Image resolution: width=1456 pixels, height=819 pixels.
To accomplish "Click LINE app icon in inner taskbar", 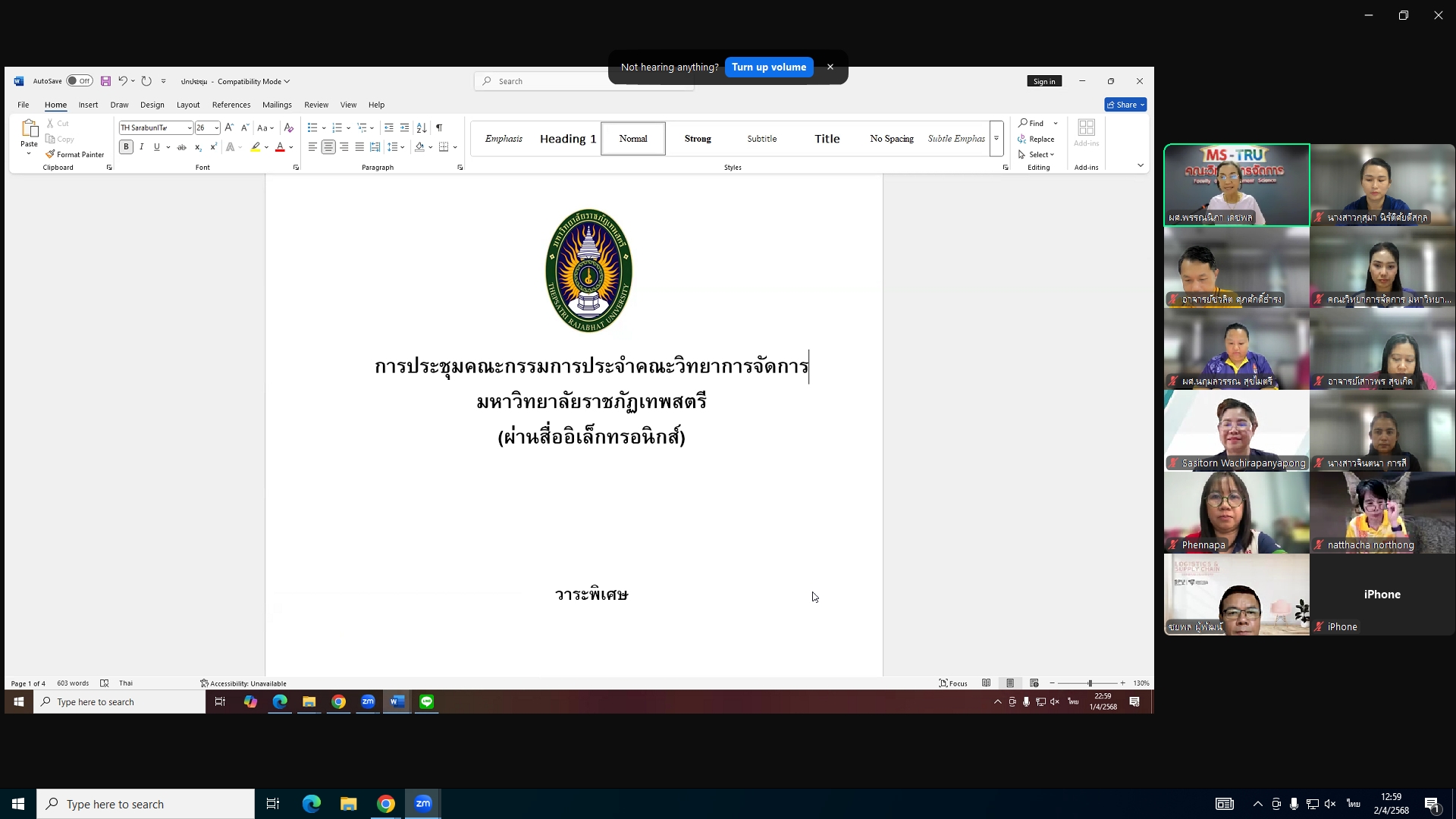I will pyautogui.click(x=427, y=702).
